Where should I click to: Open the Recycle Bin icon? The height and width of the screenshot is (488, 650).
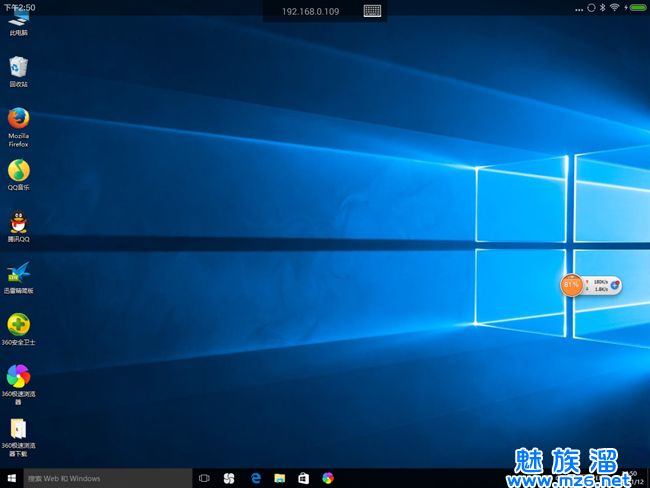19,71
